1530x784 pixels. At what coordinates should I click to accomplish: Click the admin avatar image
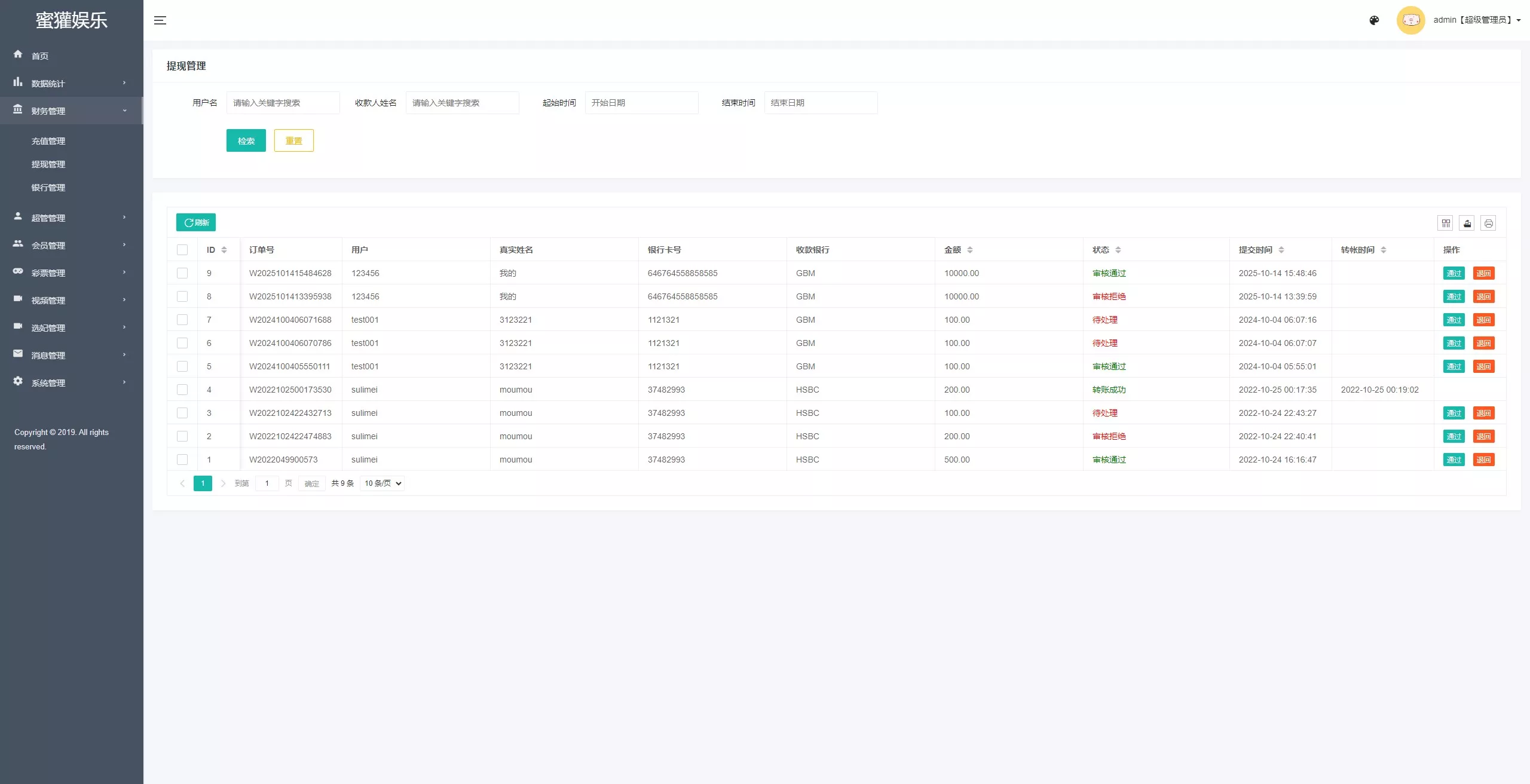pos(1411,20)
